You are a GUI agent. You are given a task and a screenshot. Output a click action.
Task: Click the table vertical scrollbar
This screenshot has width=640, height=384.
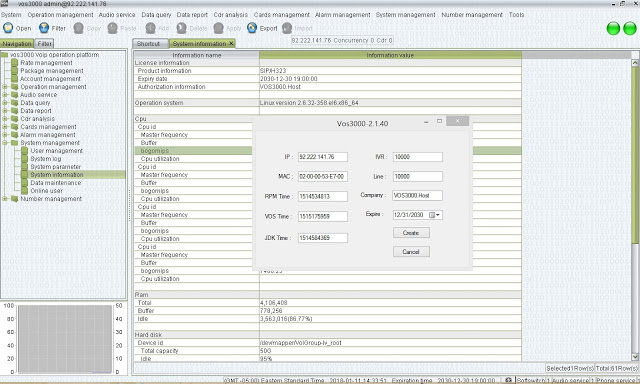635,210
